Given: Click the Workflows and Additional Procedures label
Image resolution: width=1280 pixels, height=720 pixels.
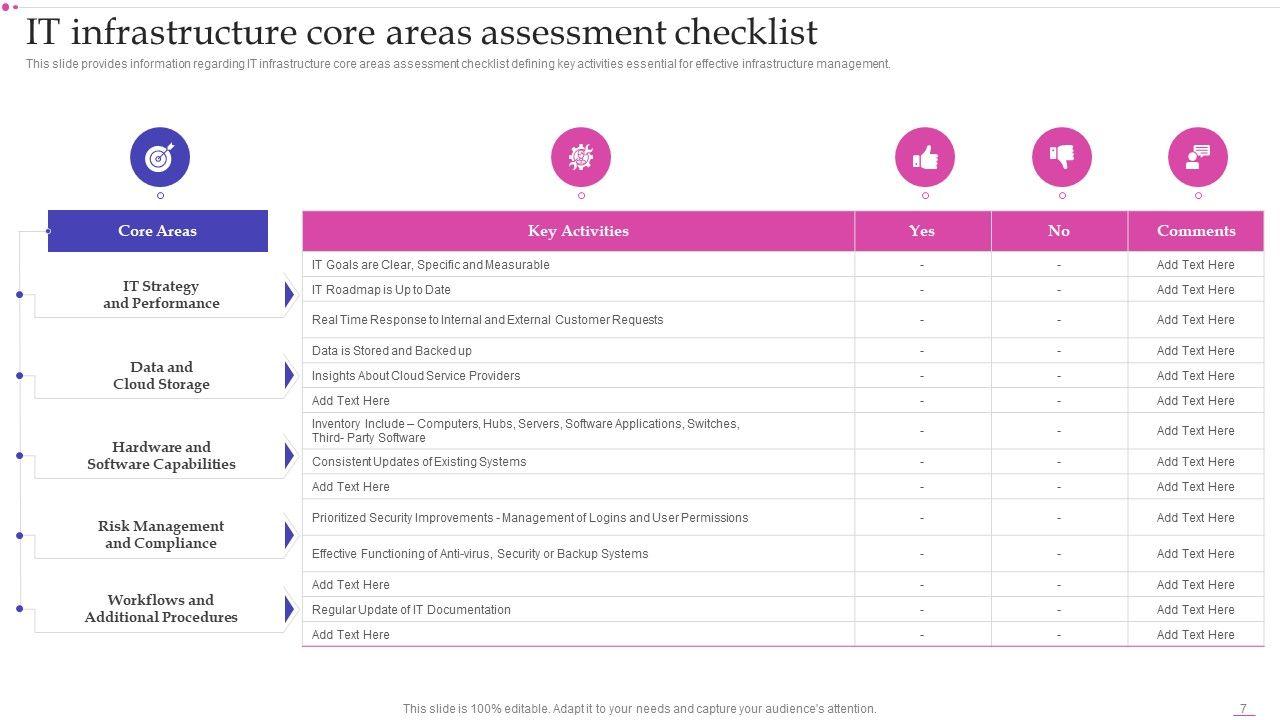Looking at the screenshot, I should click(x=161, y=609).
